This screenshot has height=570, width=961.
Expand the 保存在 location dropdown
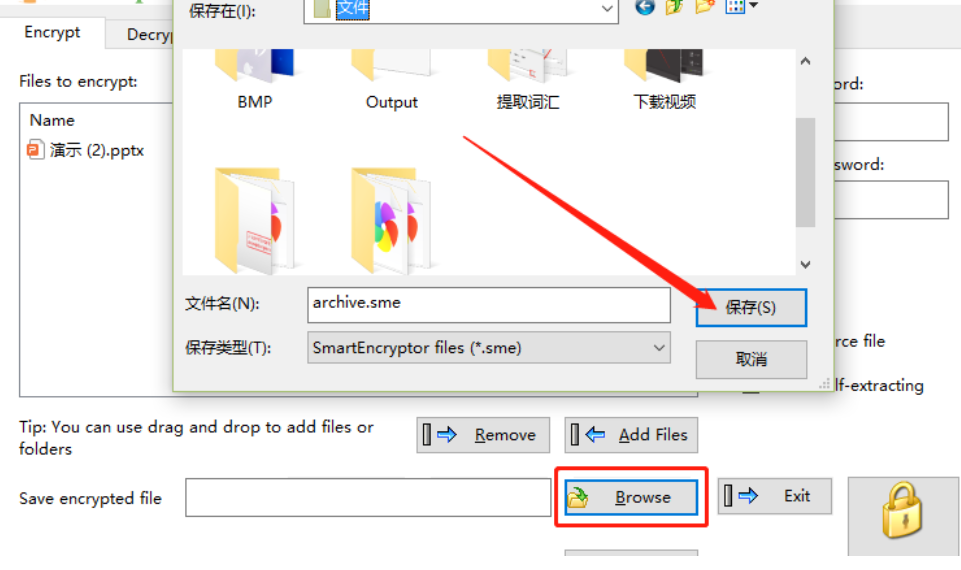tap(607, 9)
